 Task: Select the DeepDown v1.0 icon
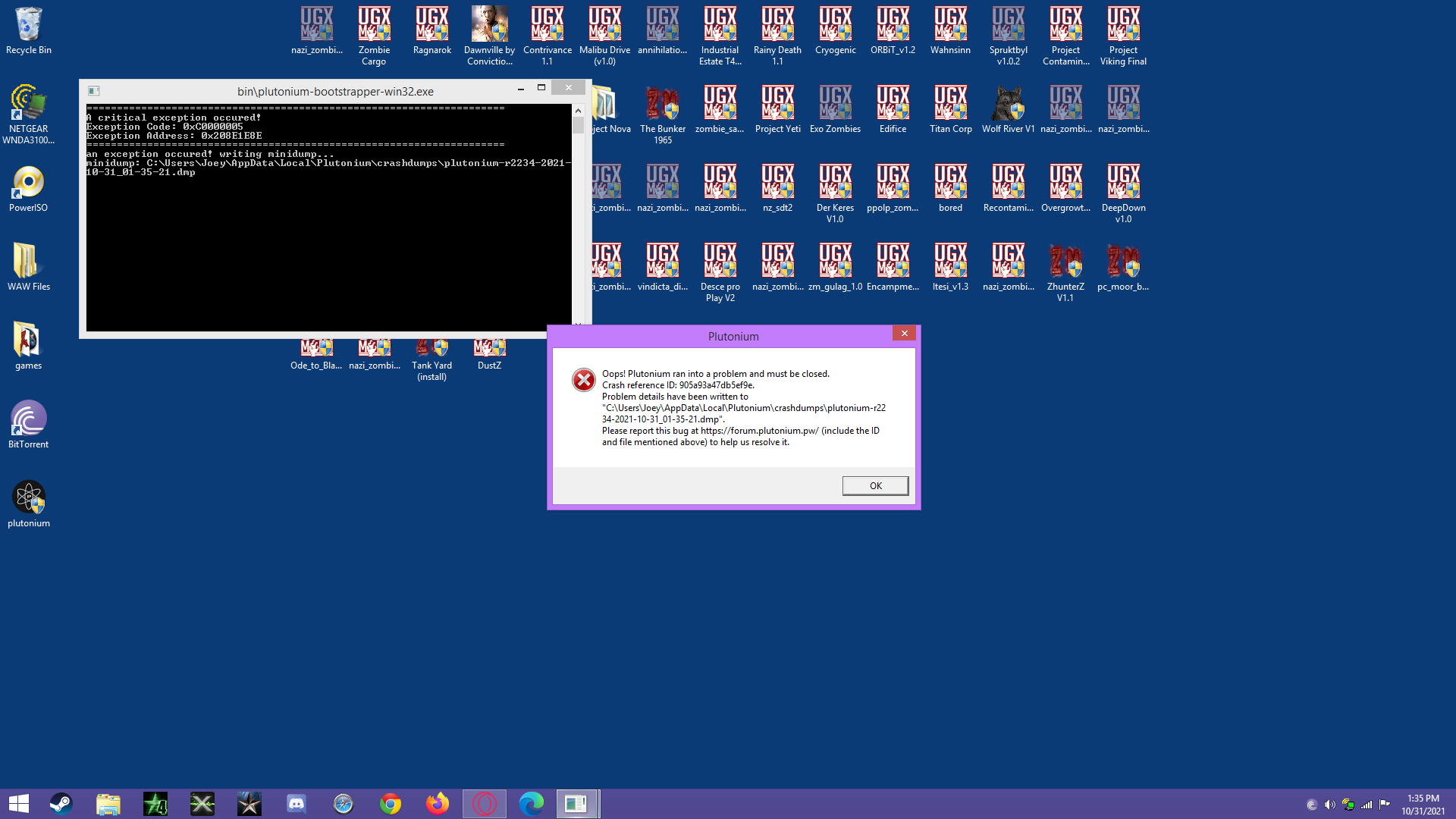click(1124, 193)
